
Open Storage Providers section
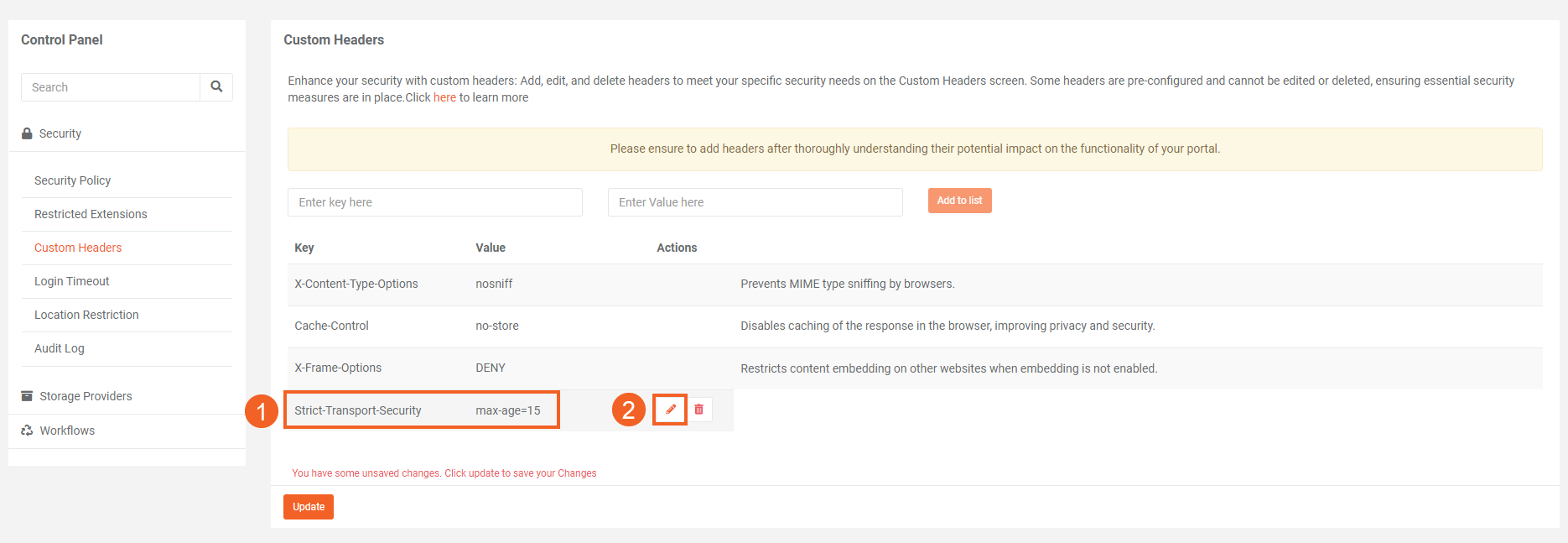tap(86, 396)
